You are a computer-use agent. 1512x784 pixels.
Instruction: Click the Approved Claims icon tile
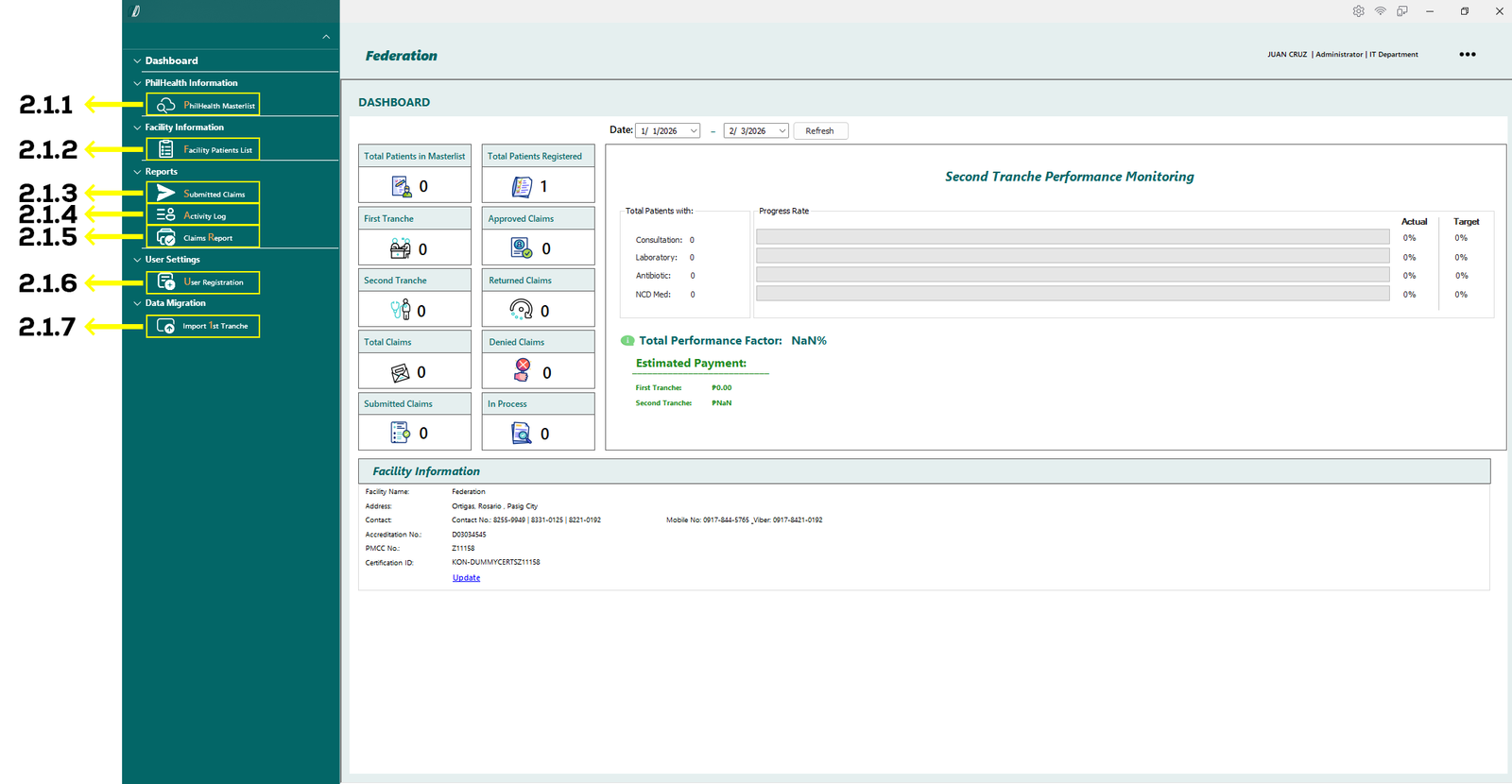click(x=522, y=247)
